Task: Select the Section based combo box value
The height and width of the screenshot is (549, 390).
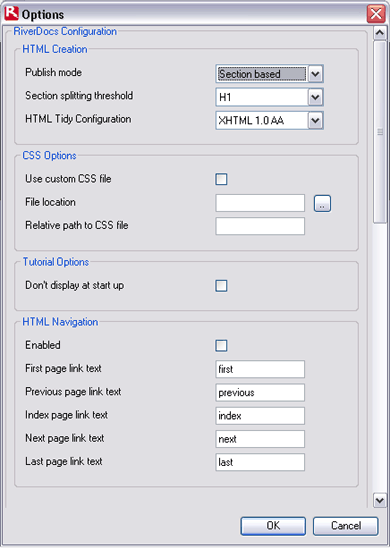Action: coord(262,74)
